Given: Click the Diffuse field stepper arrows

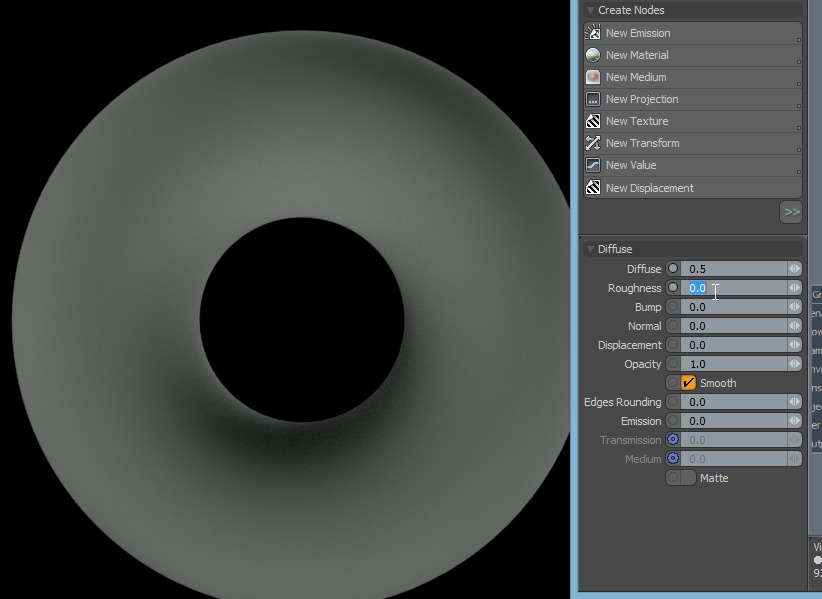Looking at the screenshot, I should coord(794,268).
